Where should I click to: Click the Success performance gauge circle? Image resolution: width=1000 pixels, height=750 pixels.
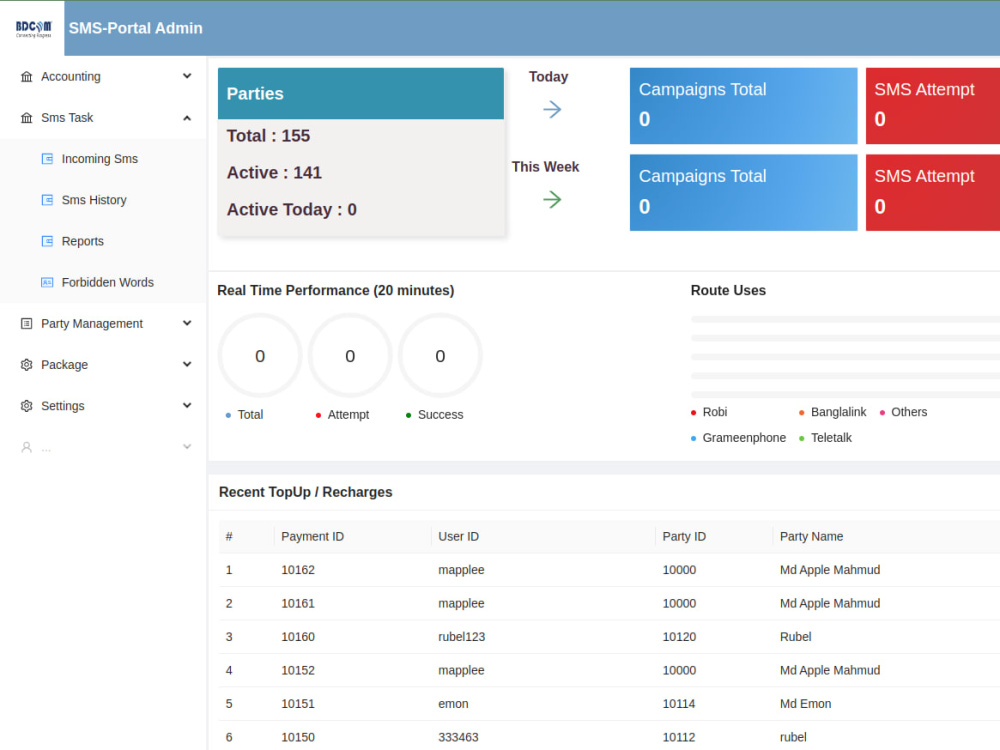[440, 356]
